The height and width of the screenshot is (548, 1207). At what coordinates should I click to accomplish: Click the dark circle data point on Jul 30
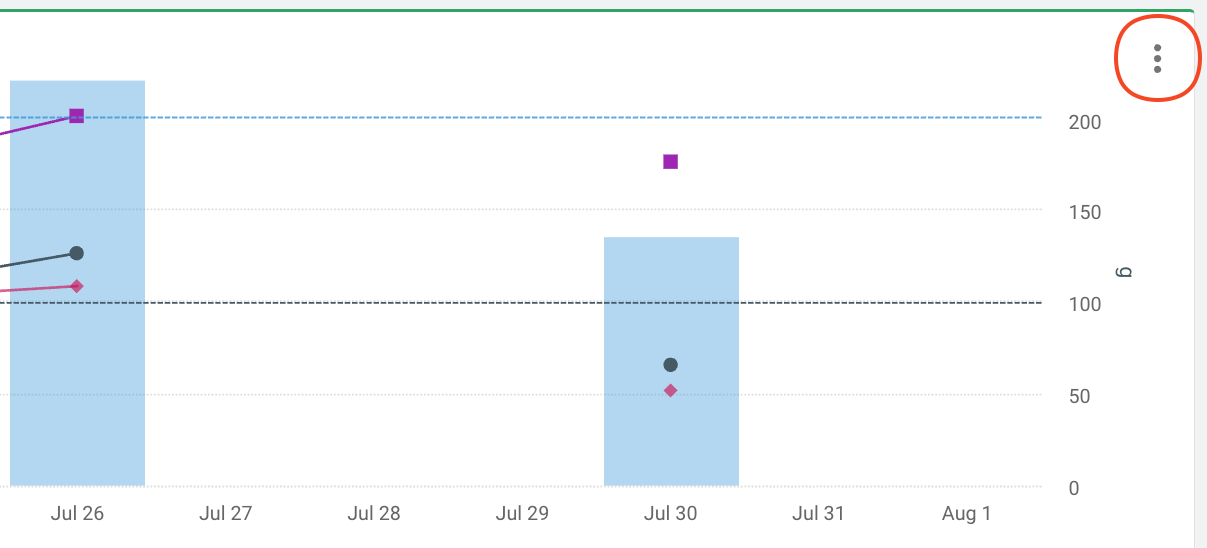(x=671, y=365)
